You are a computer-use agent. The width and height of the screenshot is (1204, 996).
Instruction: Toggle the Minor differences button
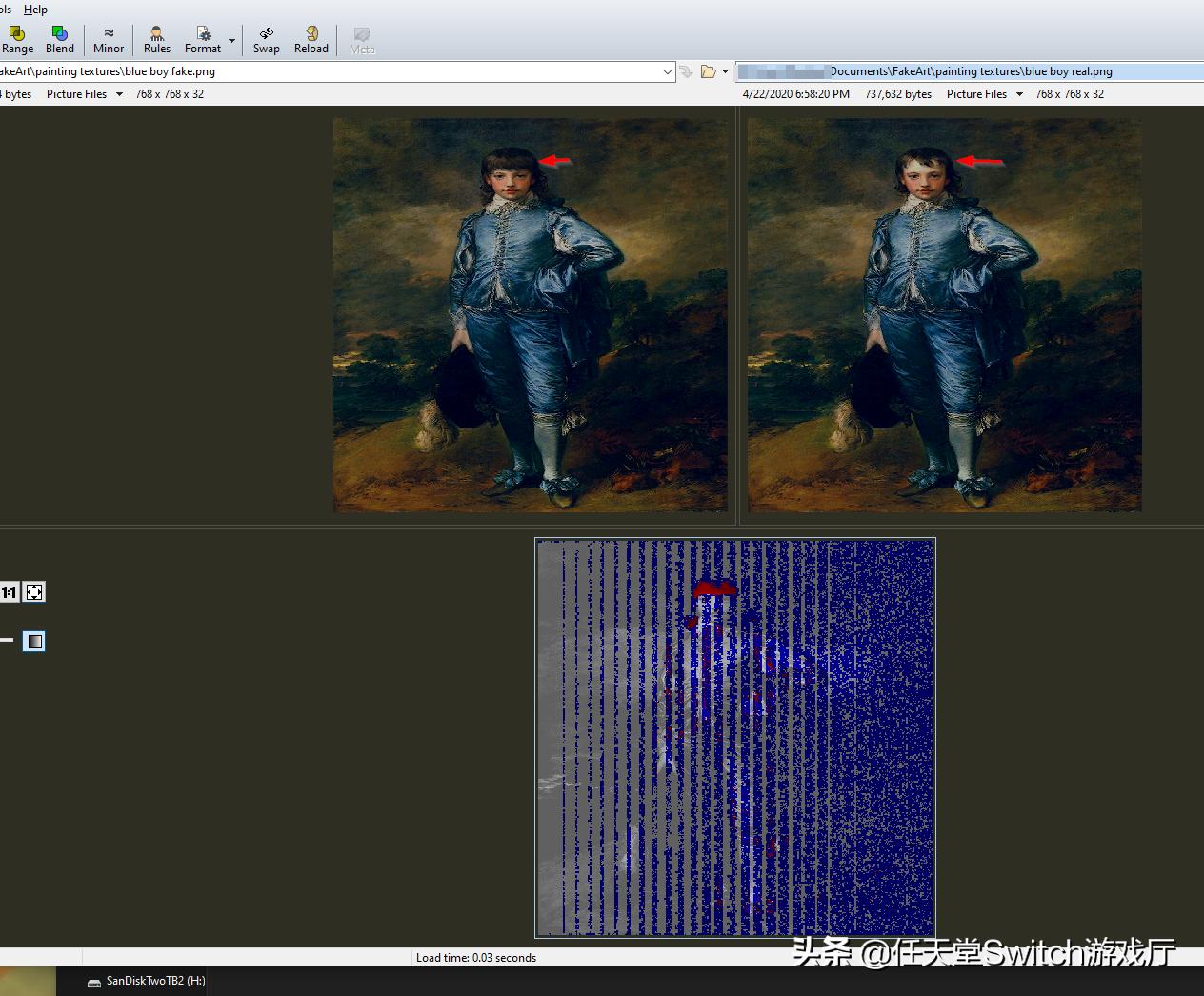click(109, 40)
